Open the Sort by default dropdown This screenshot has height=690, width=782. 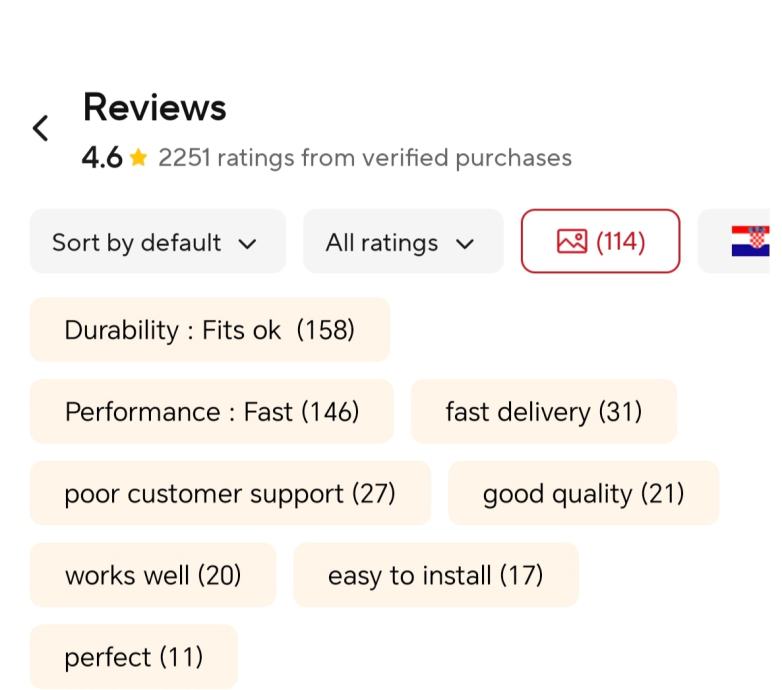click(x=157, y=242)
